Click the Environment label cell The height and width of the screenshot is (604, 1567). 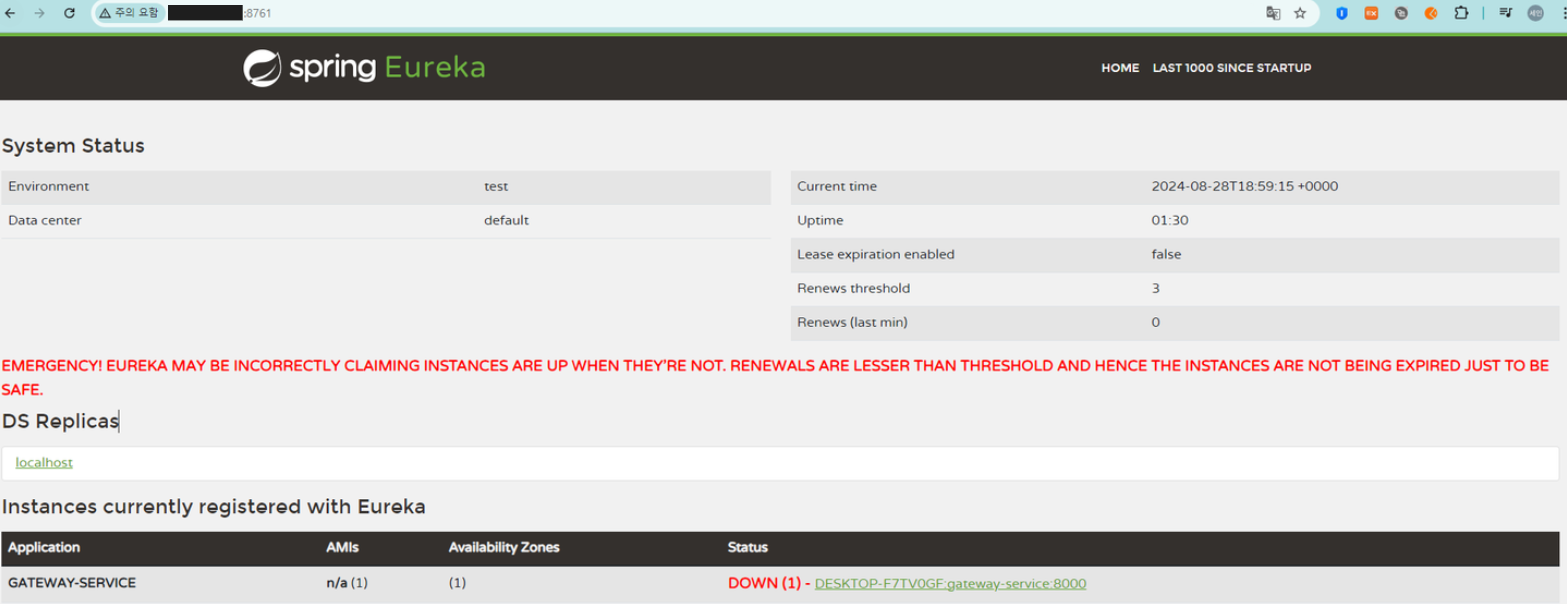48,186
